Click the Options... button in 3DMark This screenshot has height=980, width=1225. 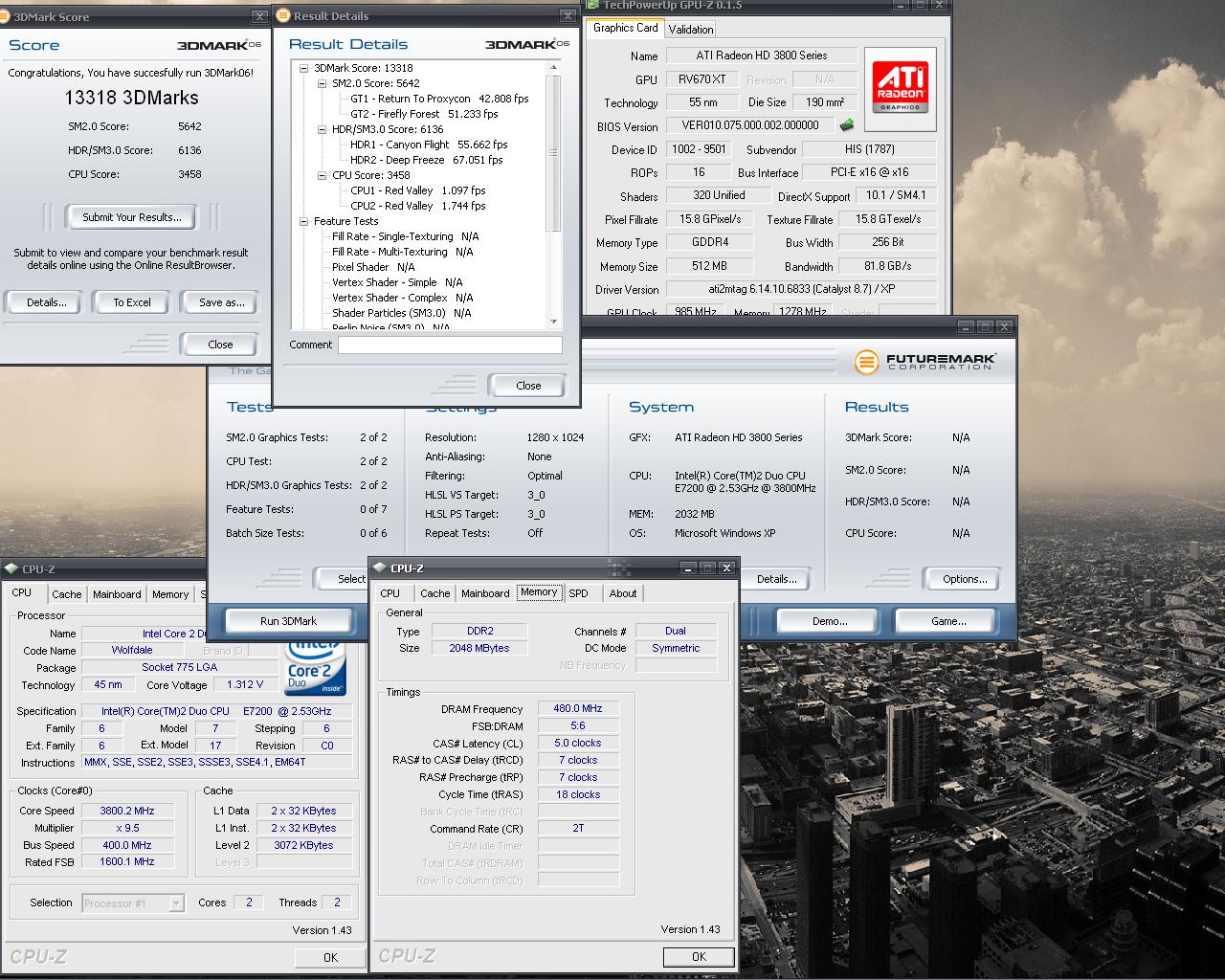tap(964, 579)
